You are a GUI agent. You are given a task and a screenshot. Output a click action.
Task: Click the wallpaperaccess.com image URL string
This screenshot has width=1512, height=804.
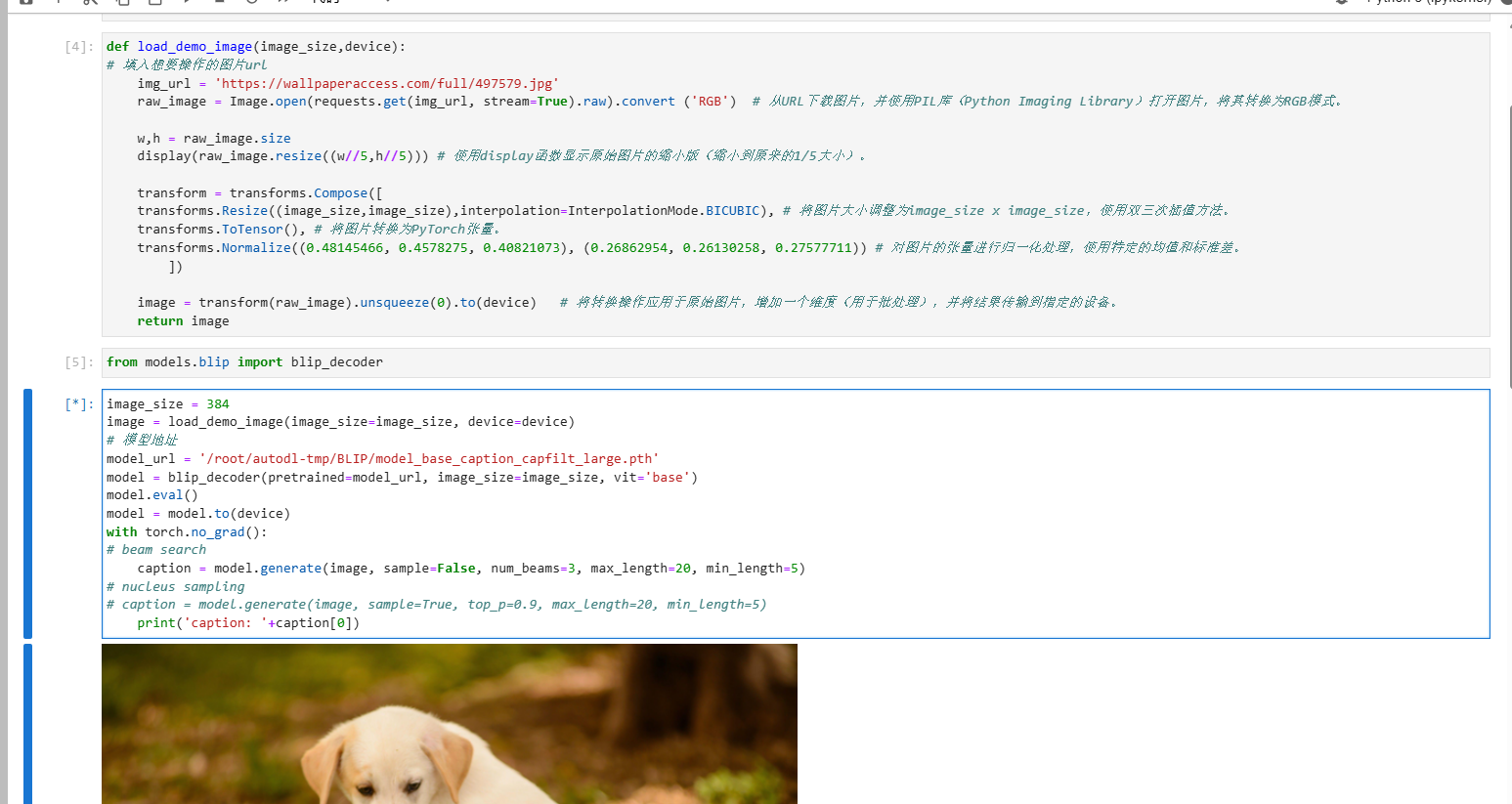pos(387,84)
